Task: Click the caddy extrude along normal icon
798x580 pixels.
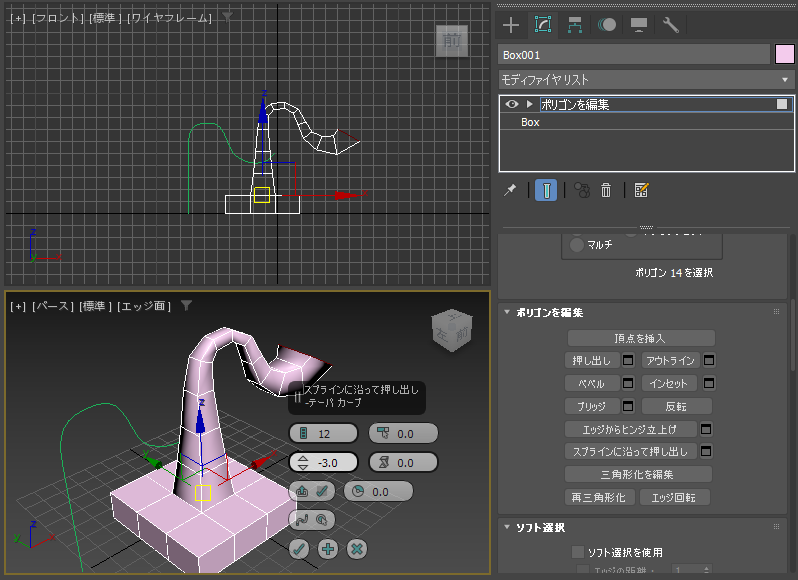Action: 302,491
